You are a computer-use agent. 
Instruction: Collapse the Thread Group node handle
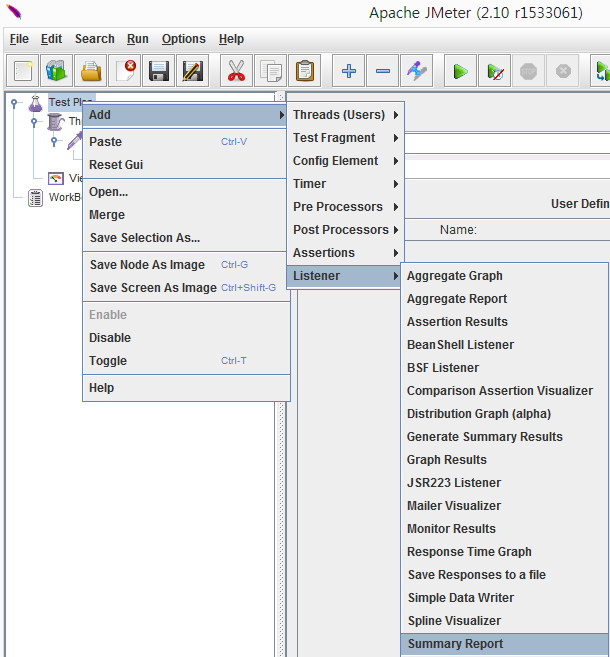[x=34, y=122]
